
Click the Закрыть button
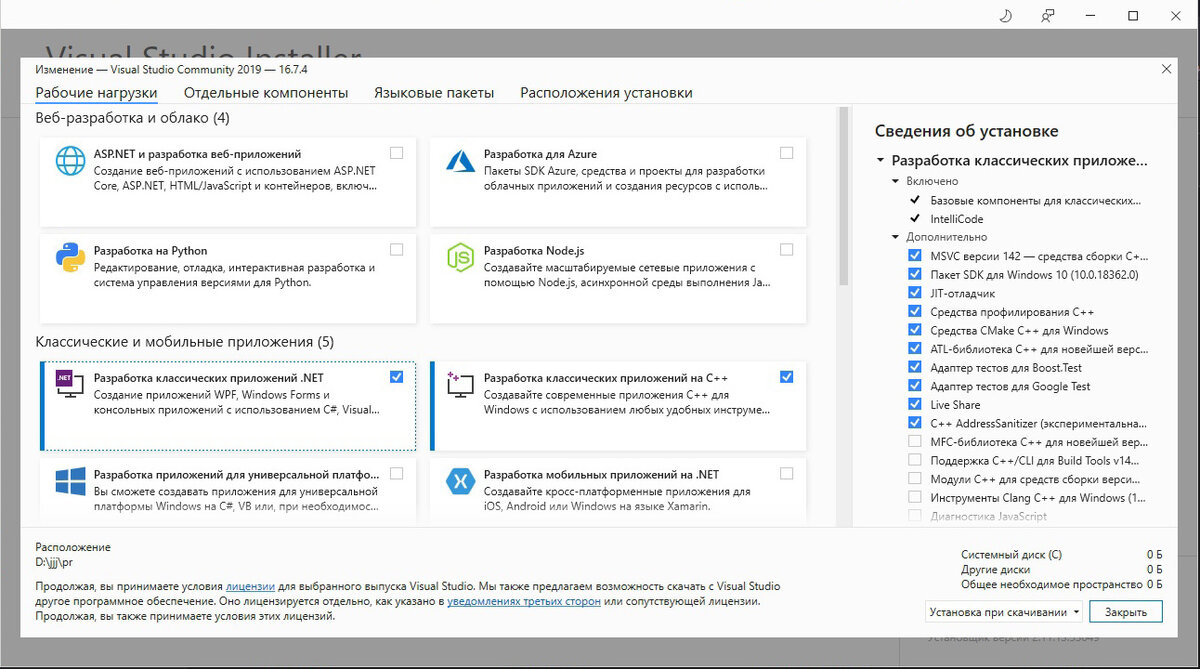[1126, 612]
